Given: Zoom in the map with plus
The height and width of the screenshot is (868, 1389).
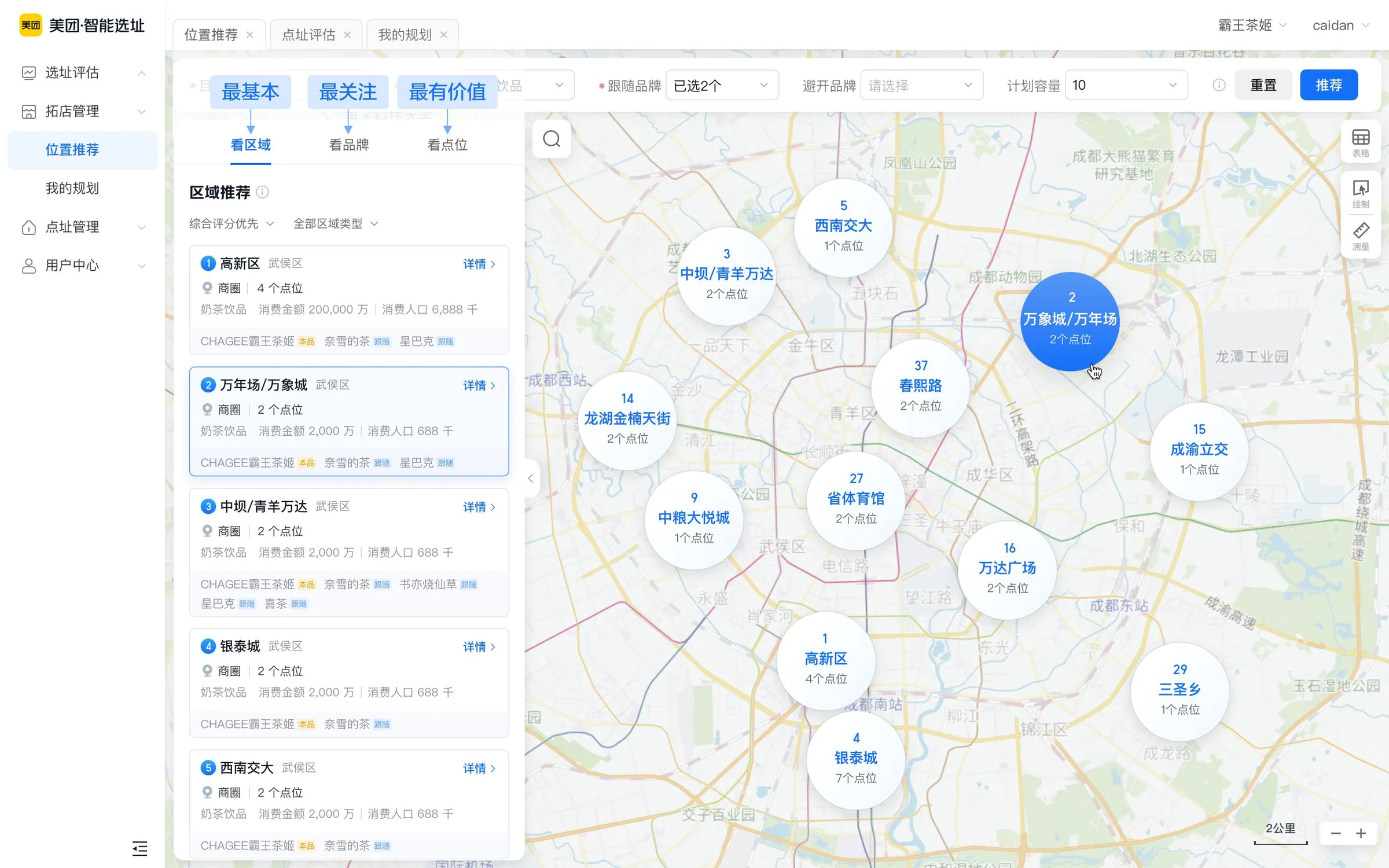Looking at the screenshot, I should pyautogui.click(x=1361, y=833).
